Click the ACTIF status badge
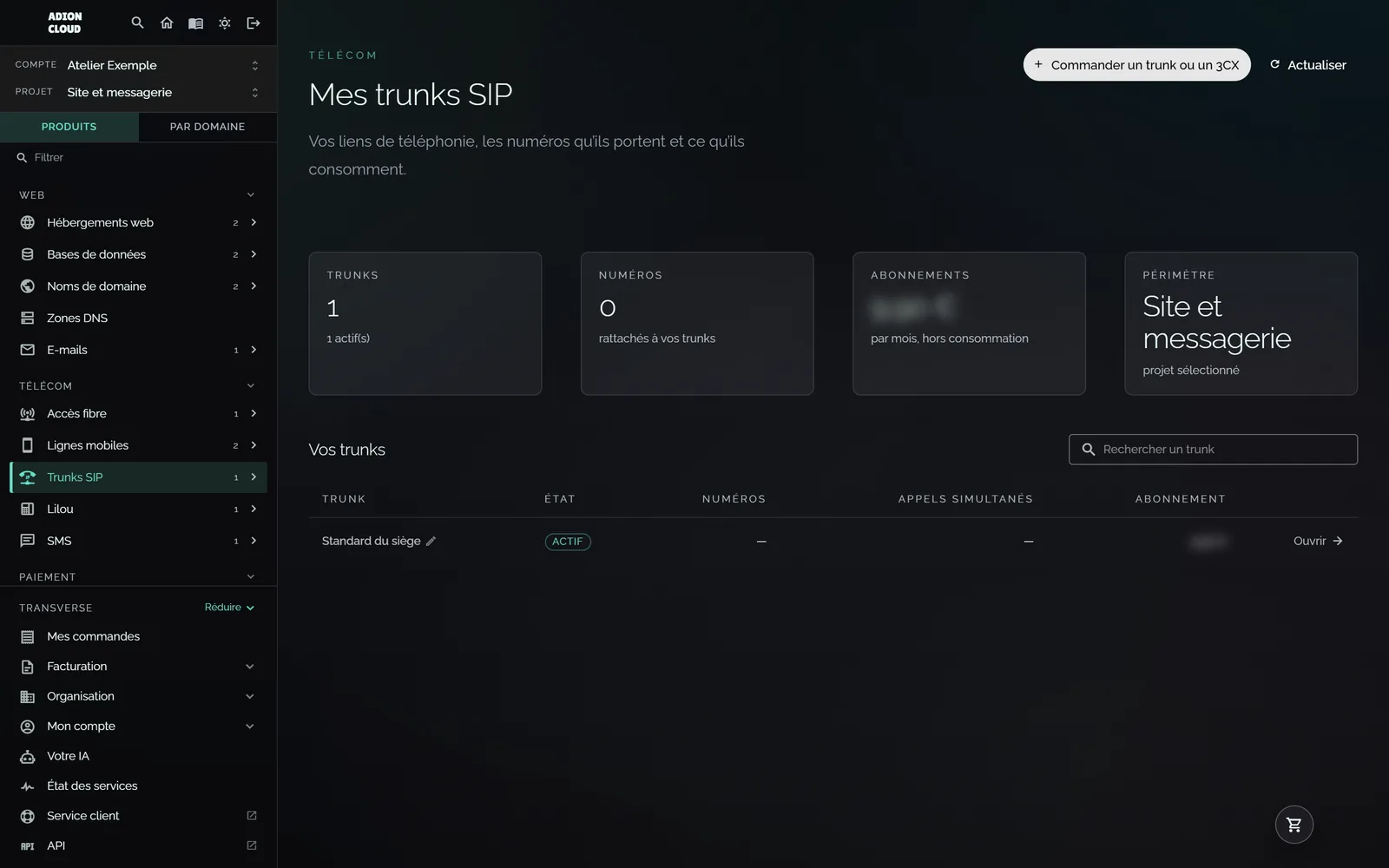The image size is (1389, 868). pyautogui.click(x=568, y=542)
